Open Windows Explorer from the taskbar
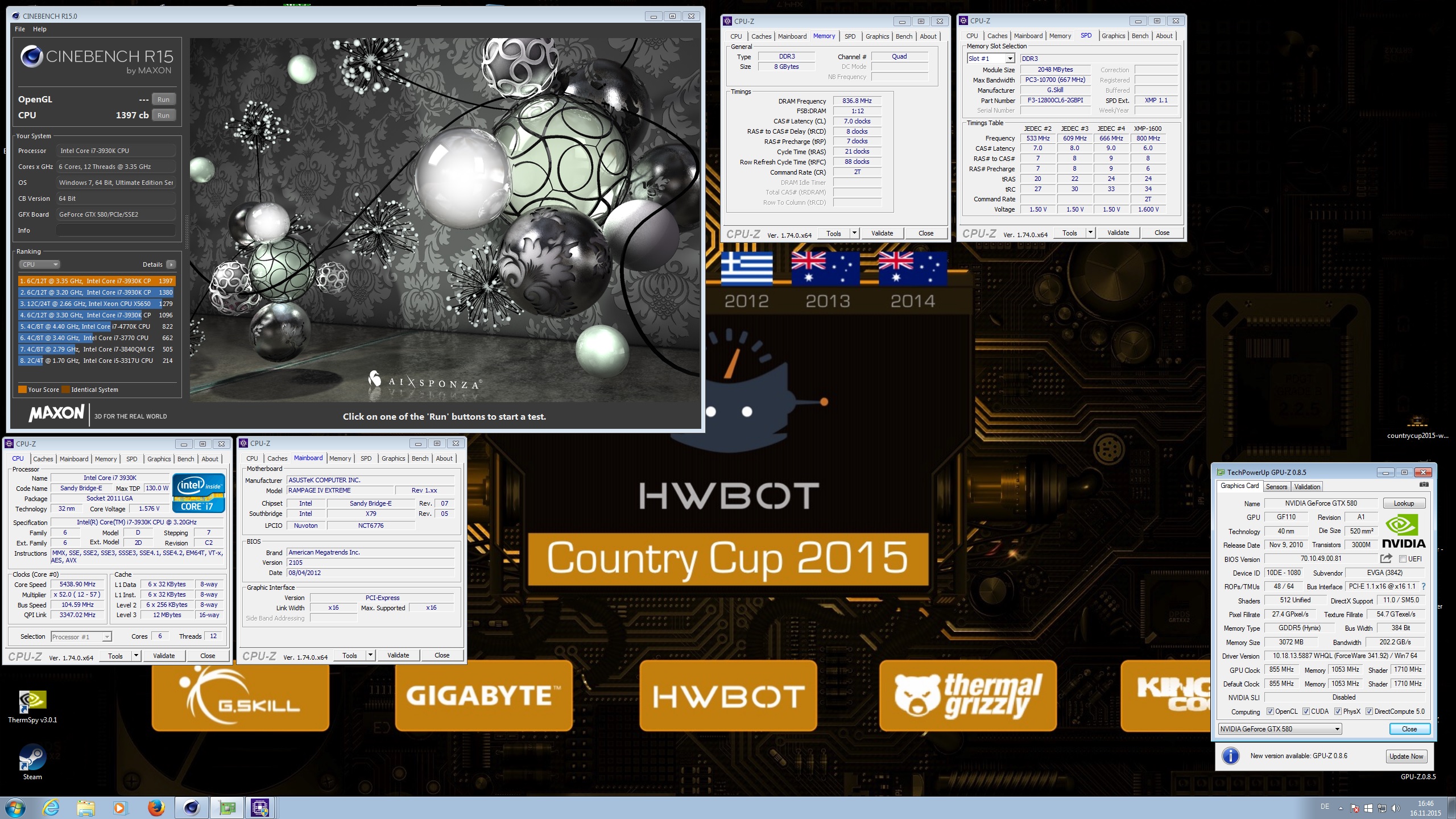Screen dimensions: 1456x819 86,808
